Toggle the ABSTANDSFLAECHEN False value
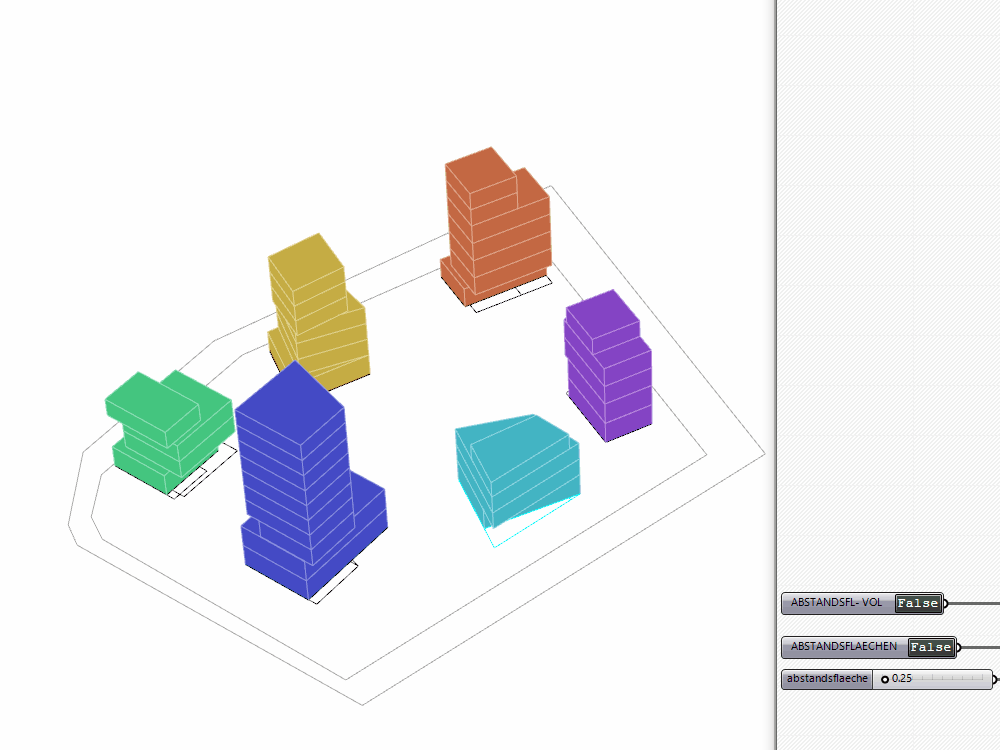Screen dimensions: 1000x750 (x=931, y=647)
